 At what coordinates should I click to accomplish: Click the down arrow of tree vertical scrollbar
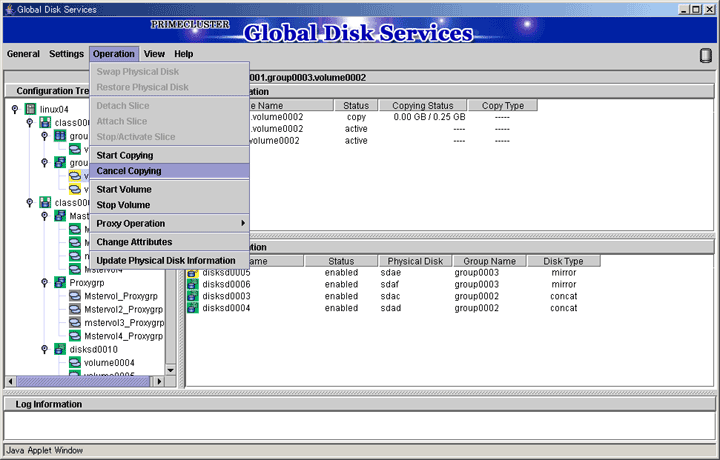coord(170,370)
